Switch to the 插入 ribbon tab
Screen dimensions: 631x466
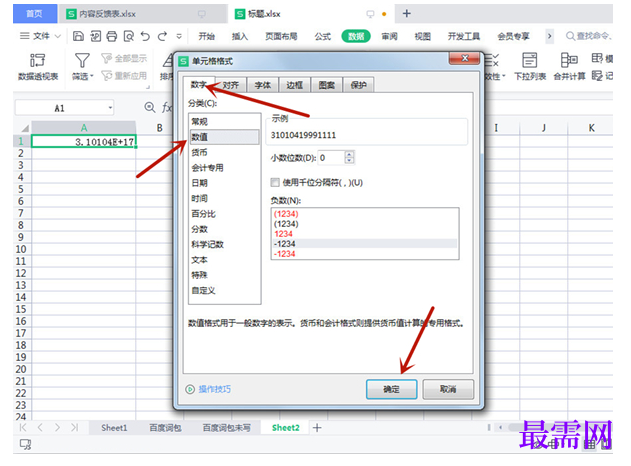pos(240,36)
